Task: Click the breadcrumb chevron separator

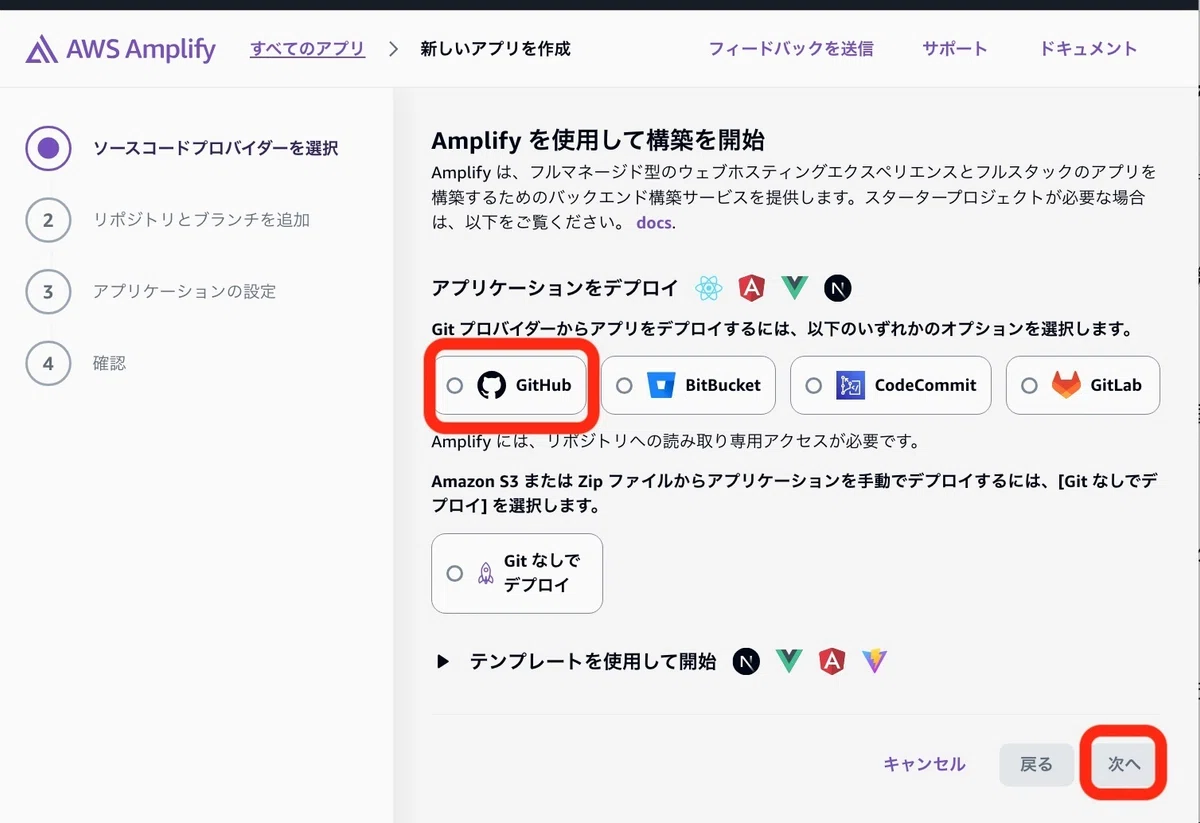Action: [x=393, y=48]
